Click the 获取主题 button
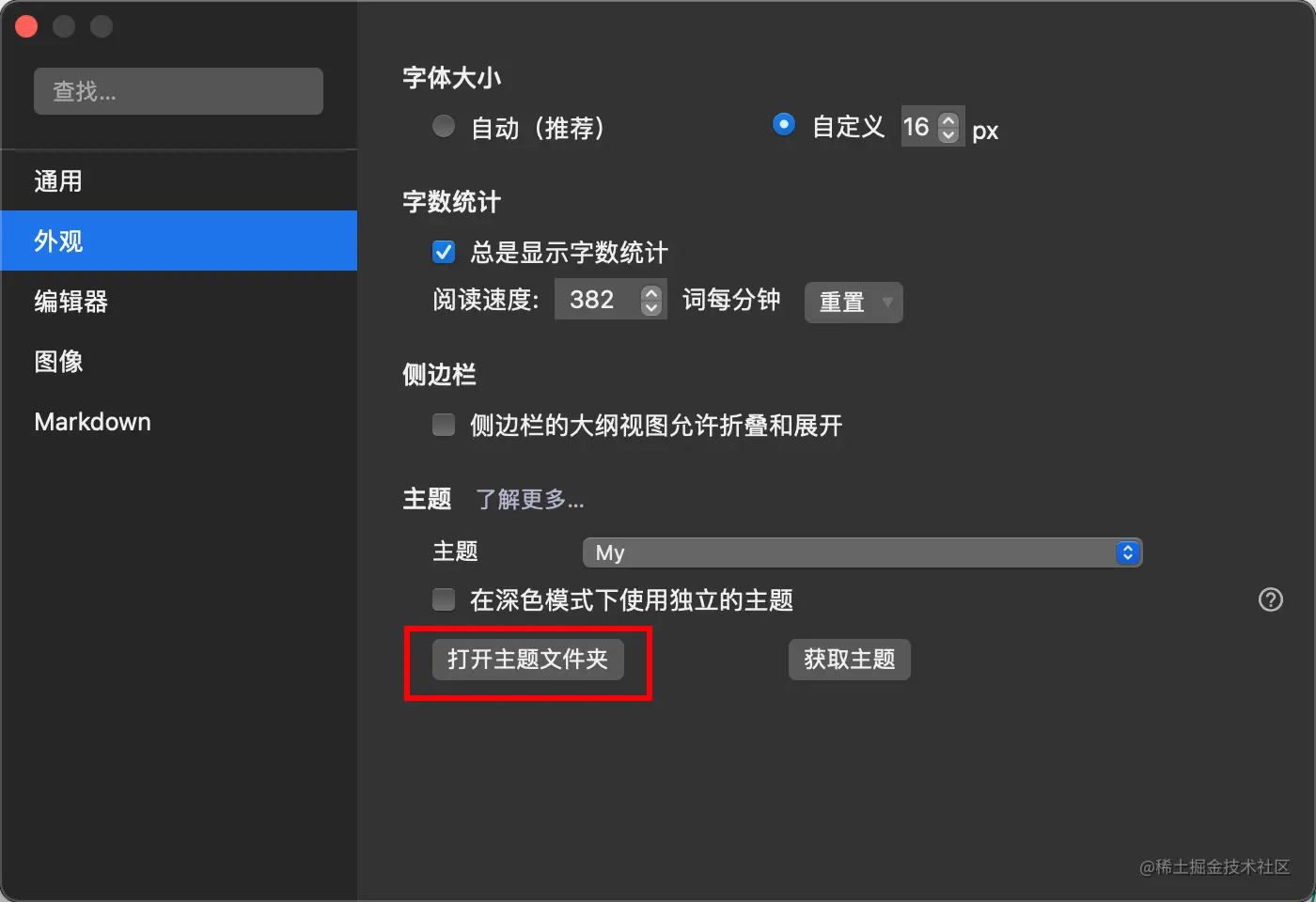1316x902 pixels. (x=850, y=660)
